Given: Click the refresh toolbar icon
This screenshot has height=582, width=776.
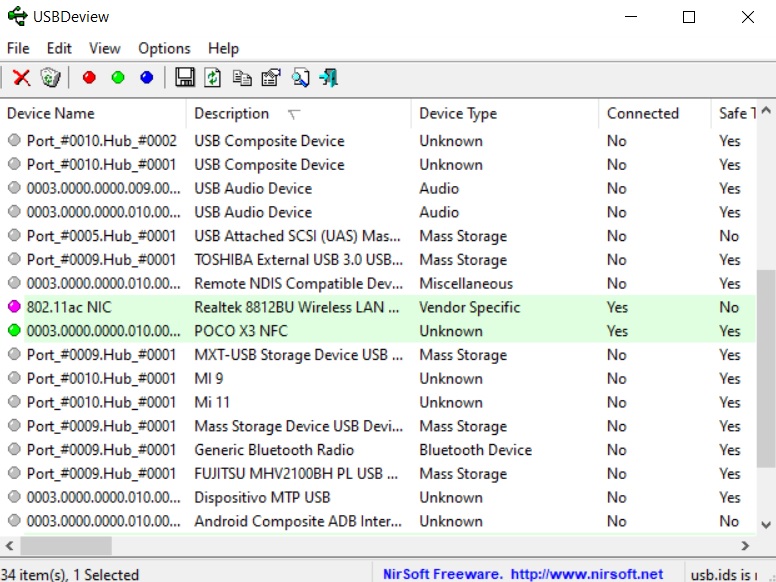Looking at the screenshot, I should click(x=213, y=78).
